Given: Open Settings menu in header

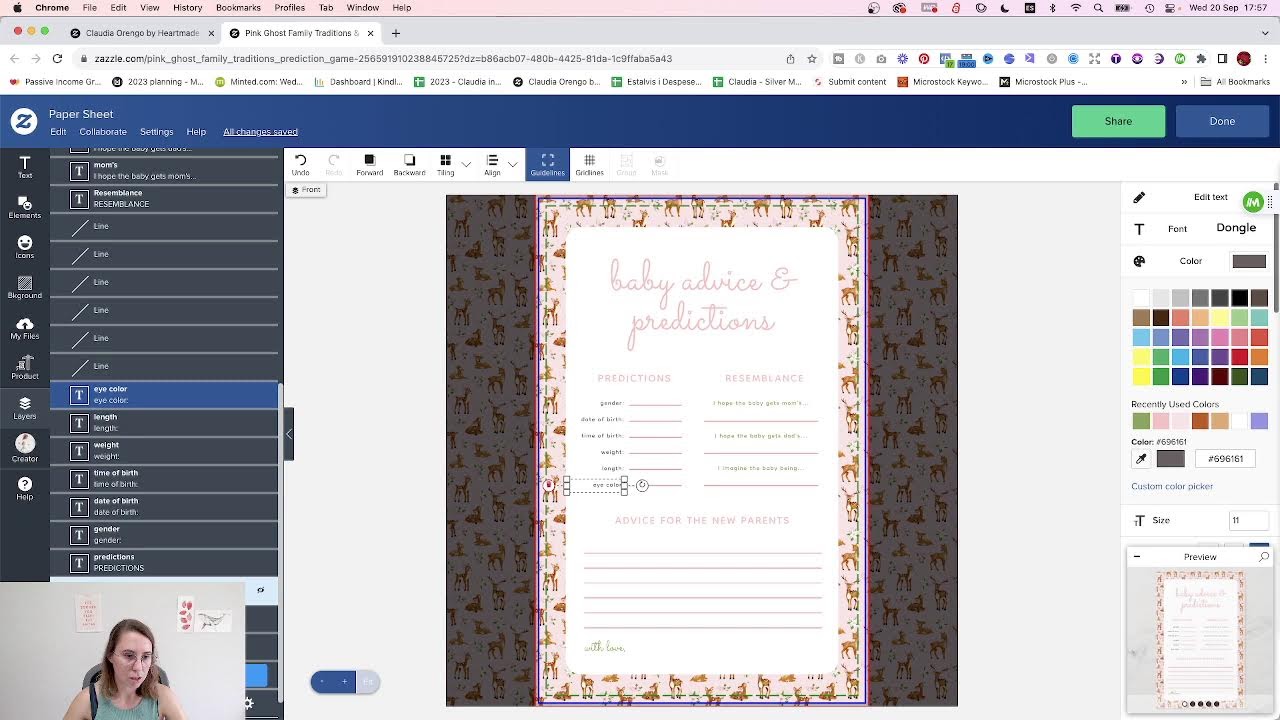Looking at the screenshot, I should click(x=156, y=132).
